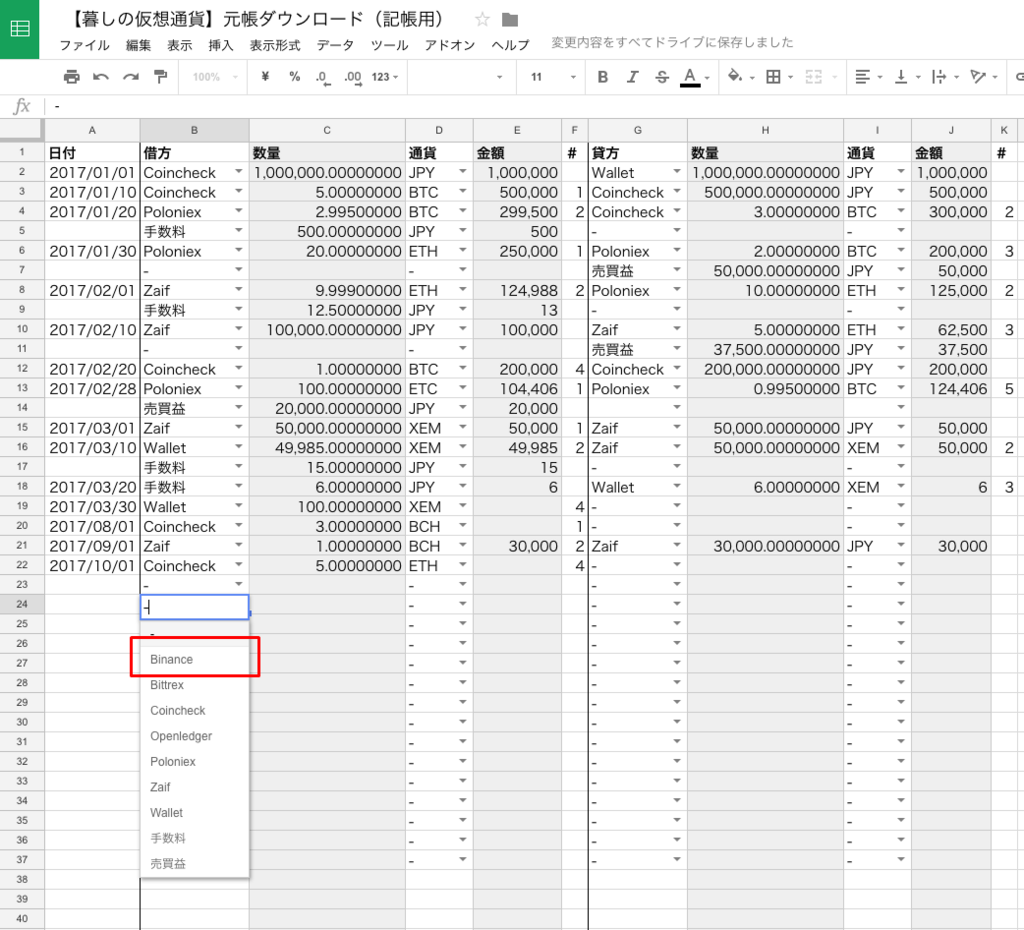Expand the B21 Zaif cell dropdown

[x=238, y=545]
